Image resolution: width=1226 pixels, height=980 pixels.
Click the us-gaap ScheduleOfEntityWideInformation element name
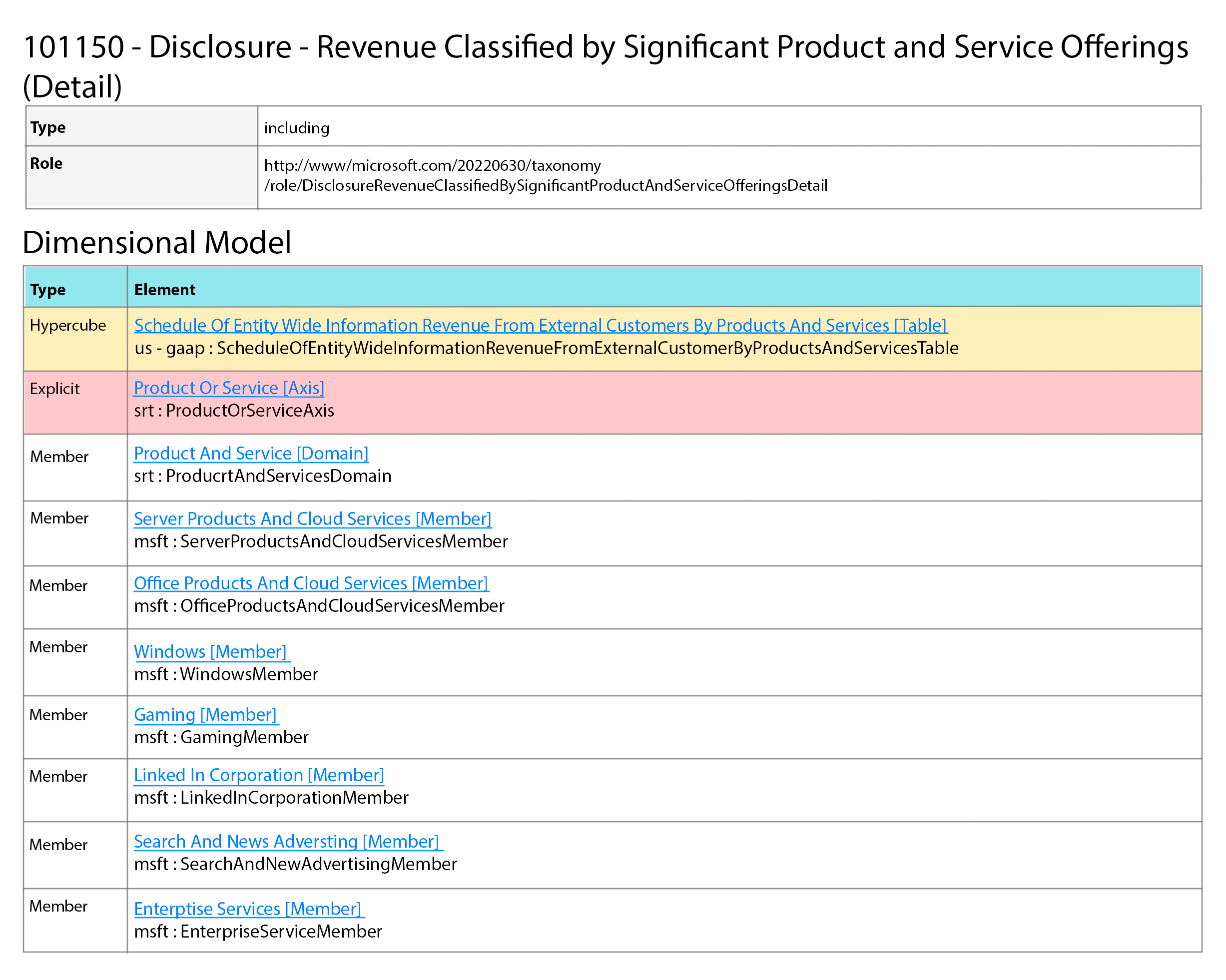click(x=547, y=348)
